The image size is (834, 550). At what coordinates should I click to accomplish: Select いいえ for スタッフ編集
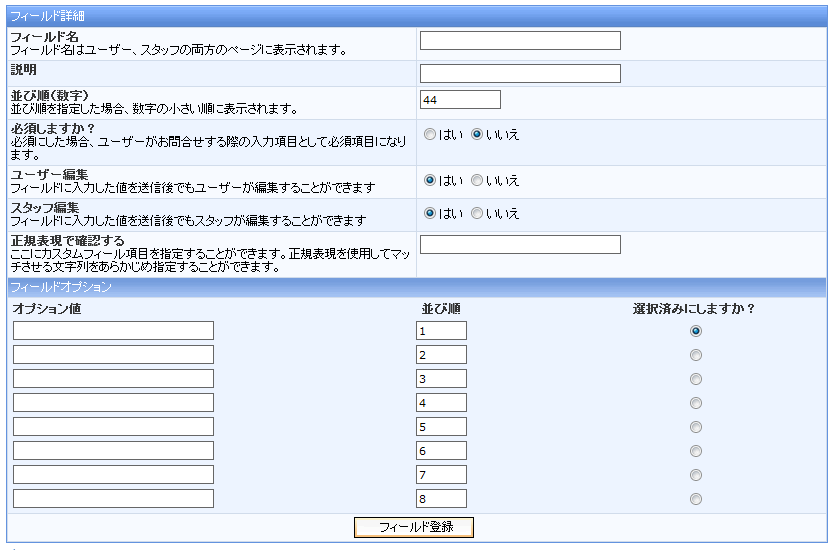[477, 213]
